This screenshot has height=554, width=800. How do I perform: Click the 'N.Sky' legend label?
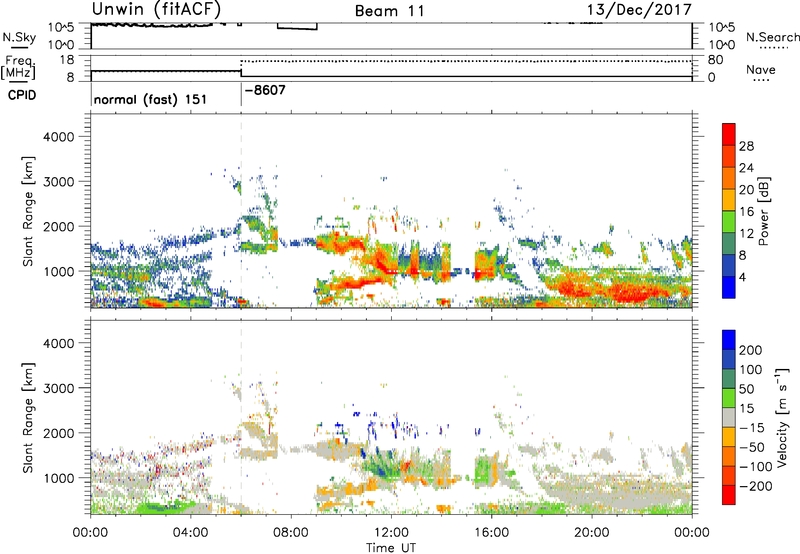point(19,37)
